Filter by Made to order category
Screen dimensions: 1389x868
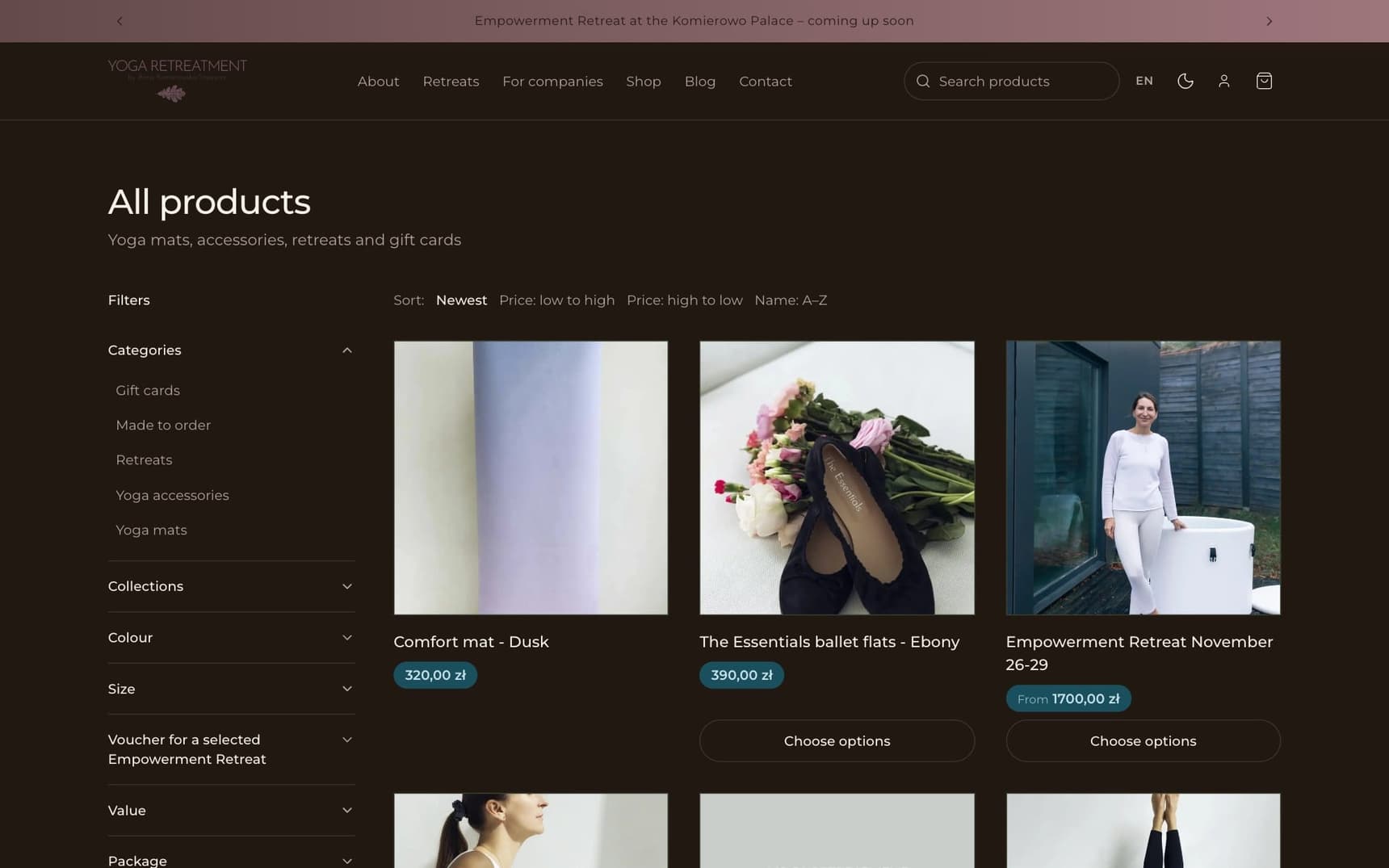pos(163,425)
